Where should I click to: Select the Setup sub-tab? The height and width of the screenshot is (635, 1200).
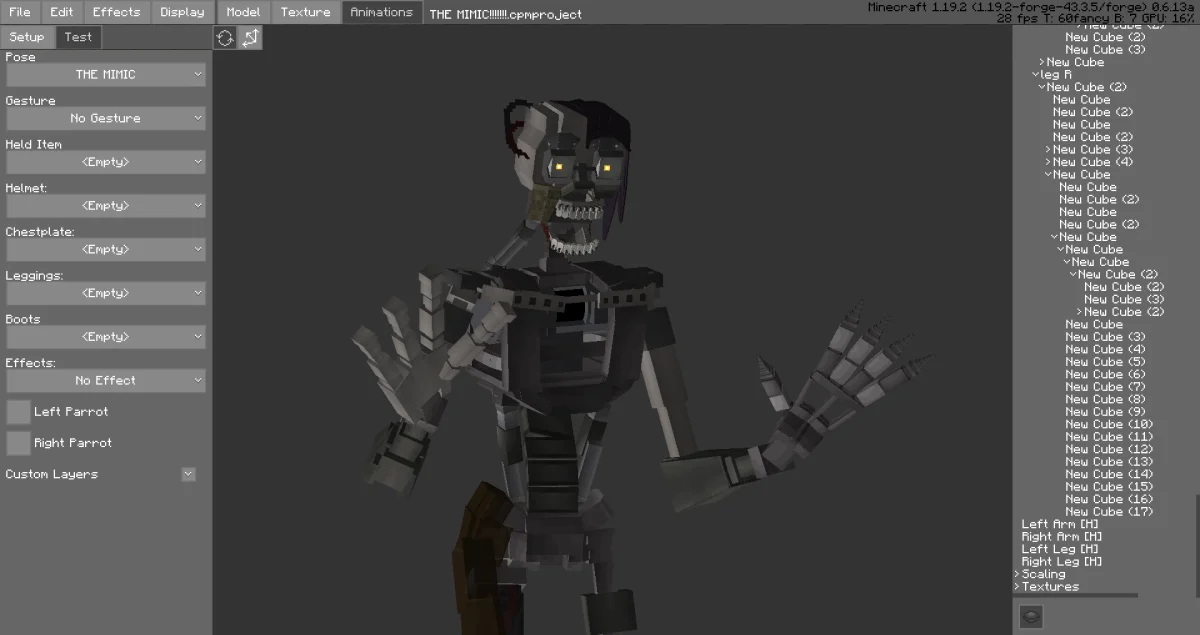coord(27,37)
